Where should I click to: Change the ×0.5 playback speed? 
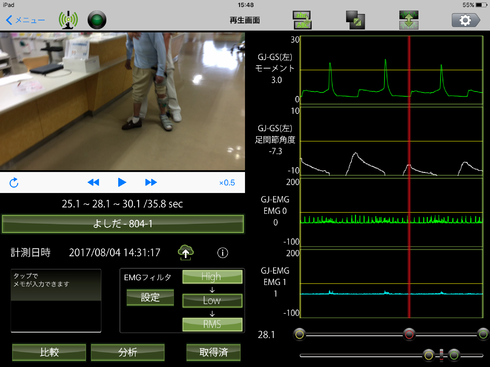tap(227, 183)
